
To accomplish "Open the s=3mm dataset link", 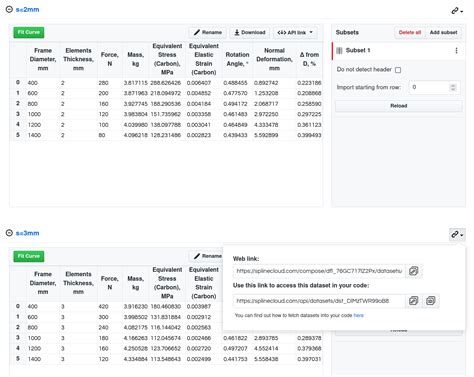I will (x=27, y=233).
